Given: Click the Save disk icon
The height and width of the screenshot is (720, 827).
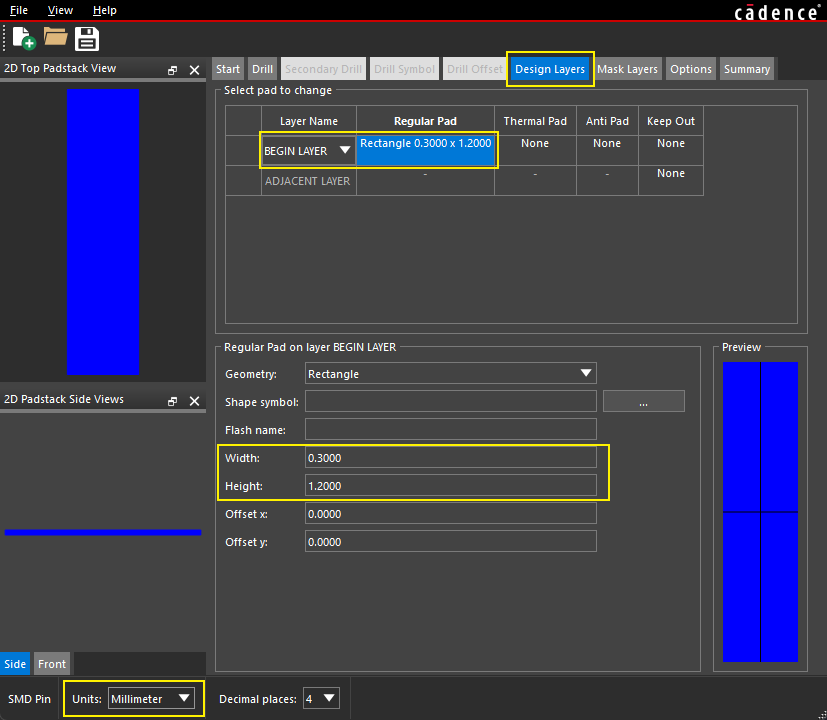Looking at the screenshot, I should 87,39.
